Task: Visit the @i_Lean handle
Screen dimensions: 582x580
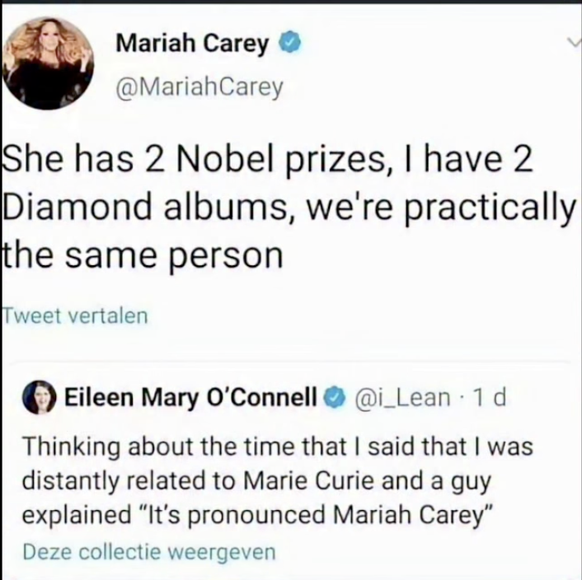Action: coord(402,398)
